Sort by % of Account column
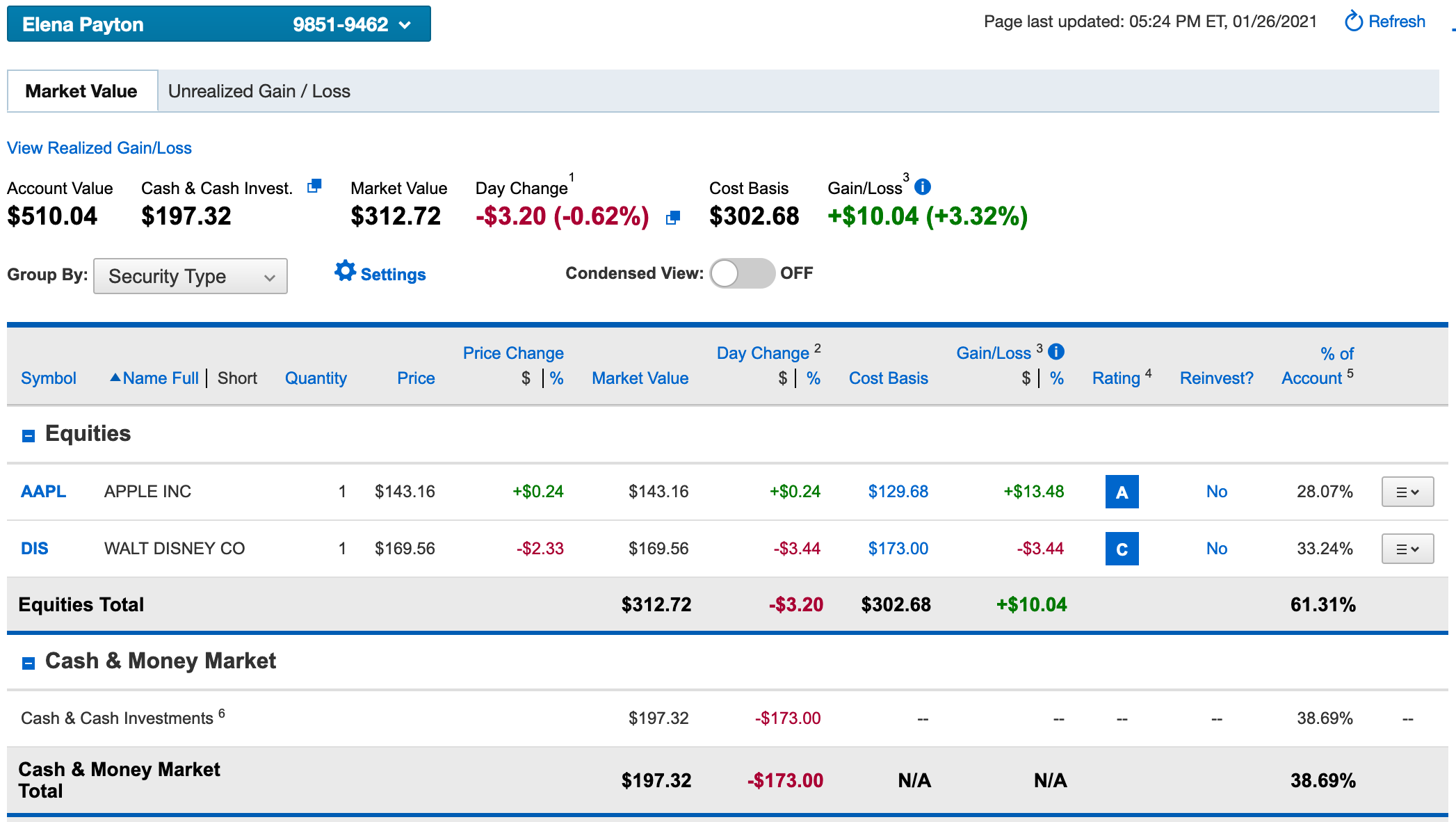Image resolution: width=1456 pixels, height=822 pixels. (1318, 366)
